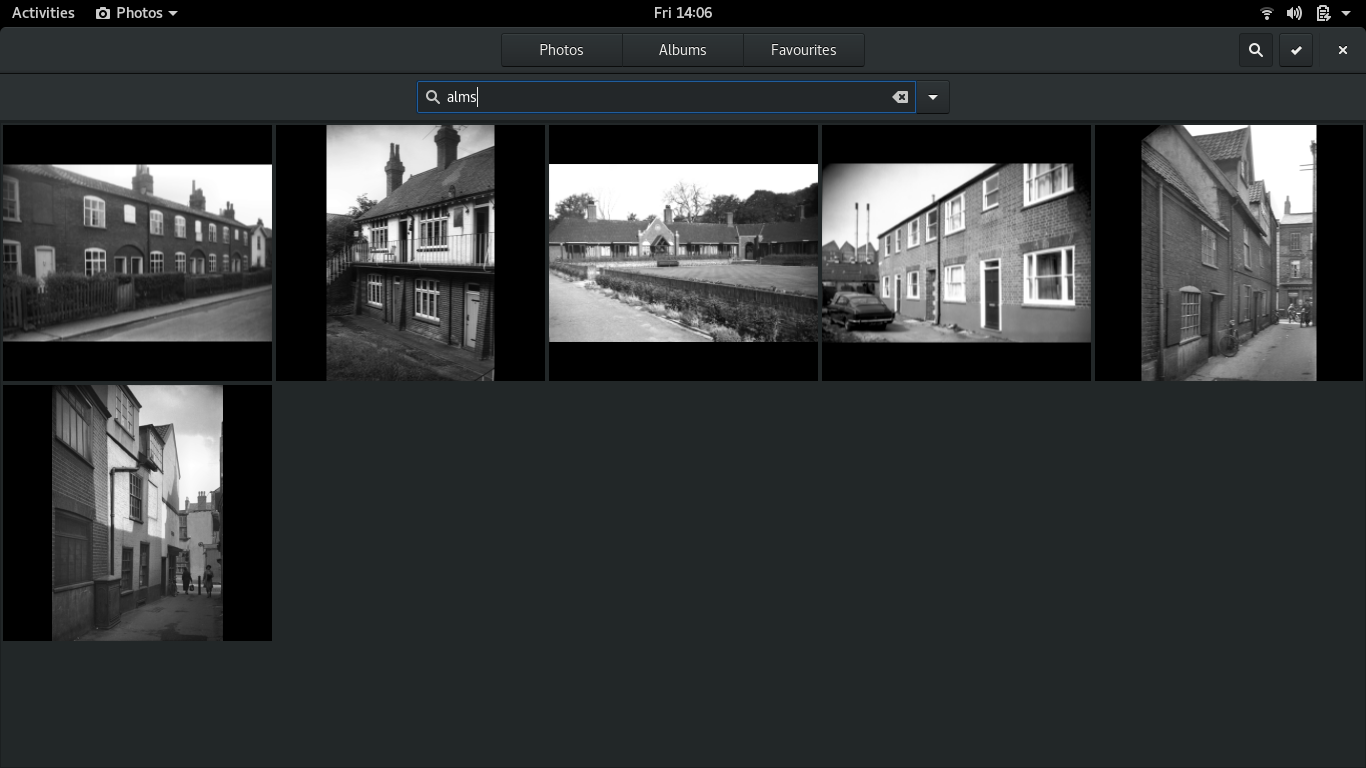Open the narrow alley with bicycle photo
This screenshot has height=768, width=1366.
point(1229,253)
